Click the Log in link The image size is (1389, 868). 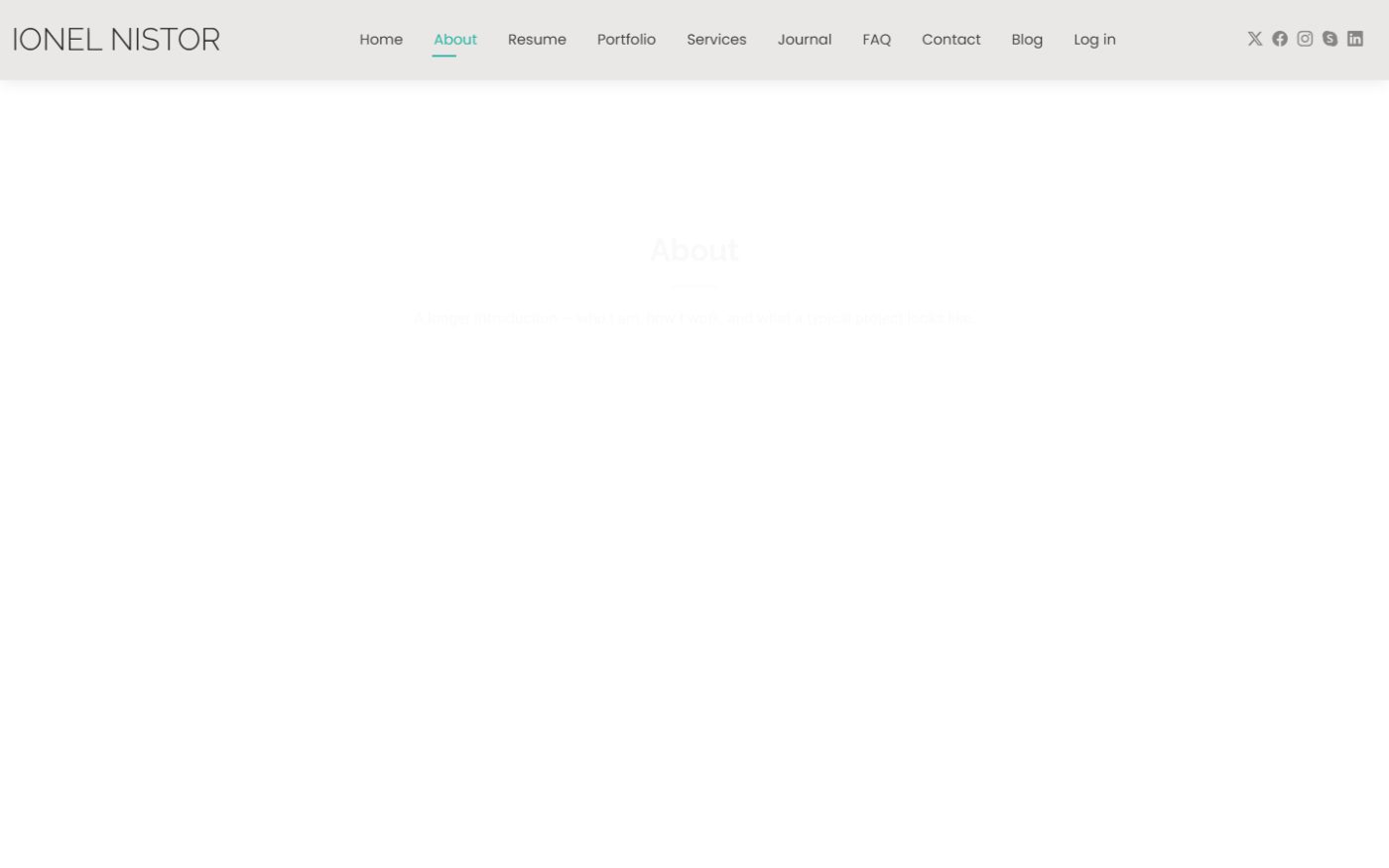[x=1094, y=40]
